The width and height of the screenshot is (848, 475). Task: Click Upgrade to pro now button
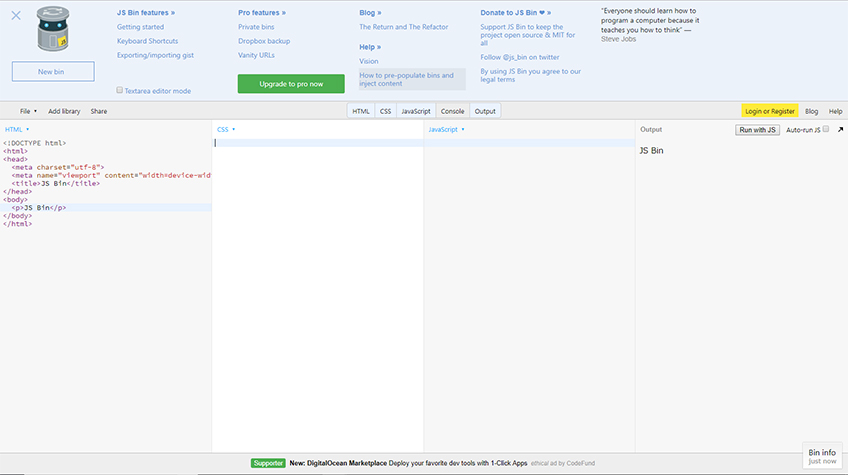[291, 84]
